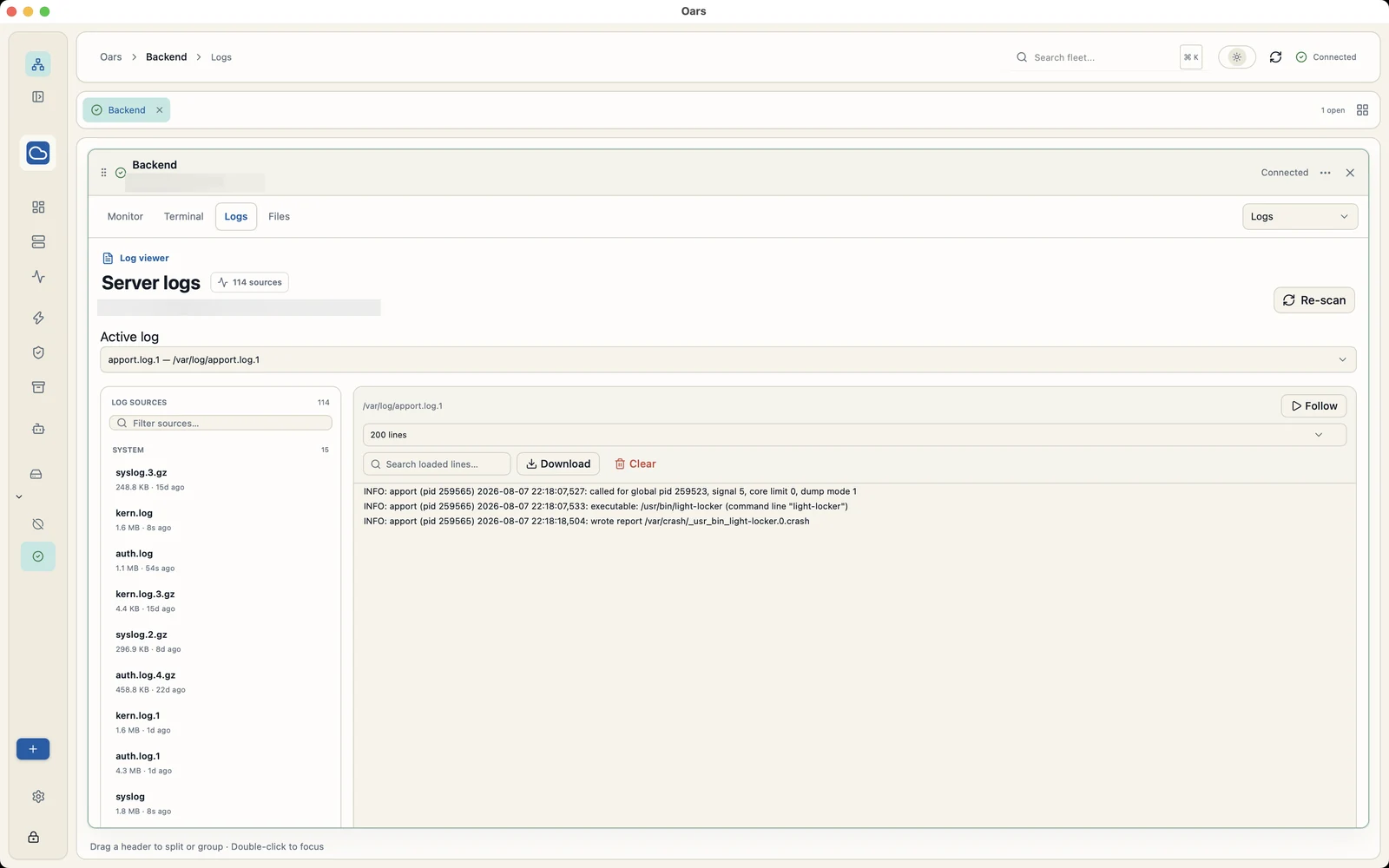Open the lightning bolt icon in sidebar
Viewport: 1389px width, 868px height.
38,318
